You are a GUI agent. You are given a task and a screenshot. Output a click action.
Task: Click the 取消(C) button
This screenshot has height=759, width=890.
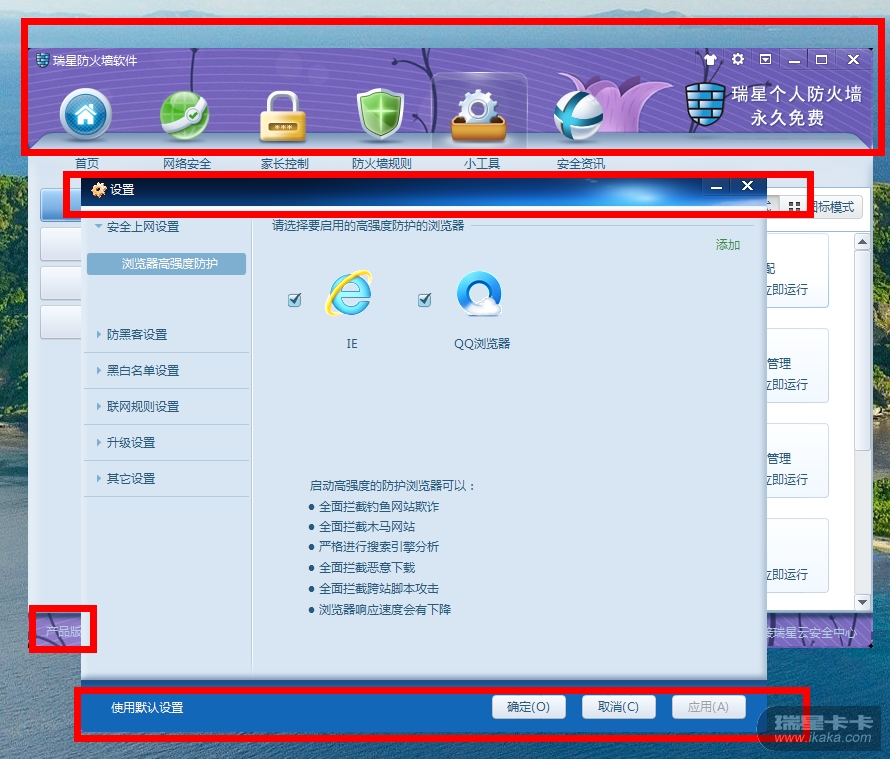[618, 707]
